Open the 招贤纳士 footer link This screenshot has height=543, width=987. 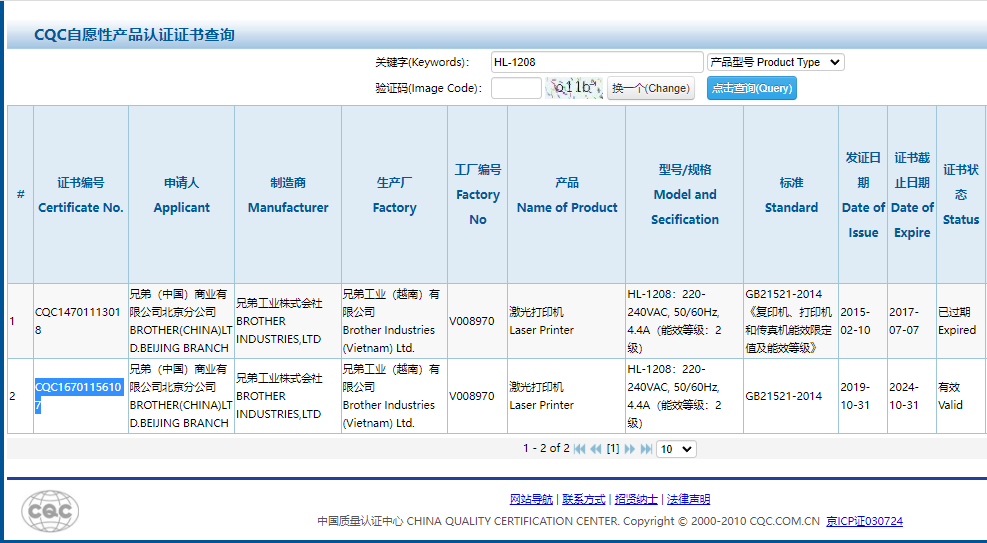[x=636, y=499]
